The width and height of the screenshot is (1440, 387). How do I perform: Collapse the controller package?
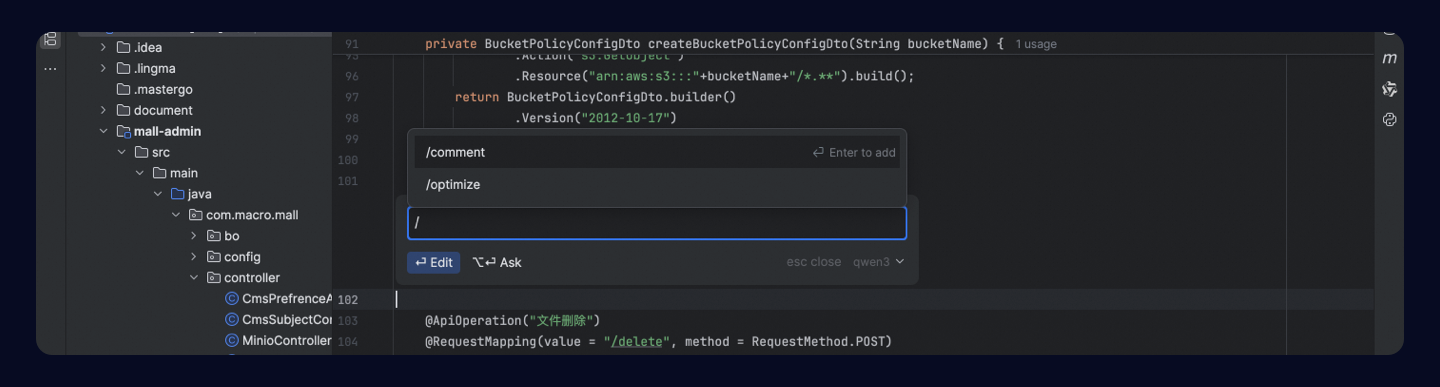(x=194, y=277)
